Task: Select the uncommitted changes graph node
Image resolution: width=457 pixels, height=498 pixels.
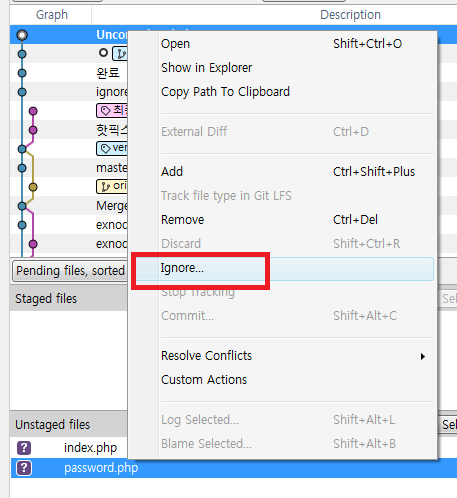Action: point(22,35)
